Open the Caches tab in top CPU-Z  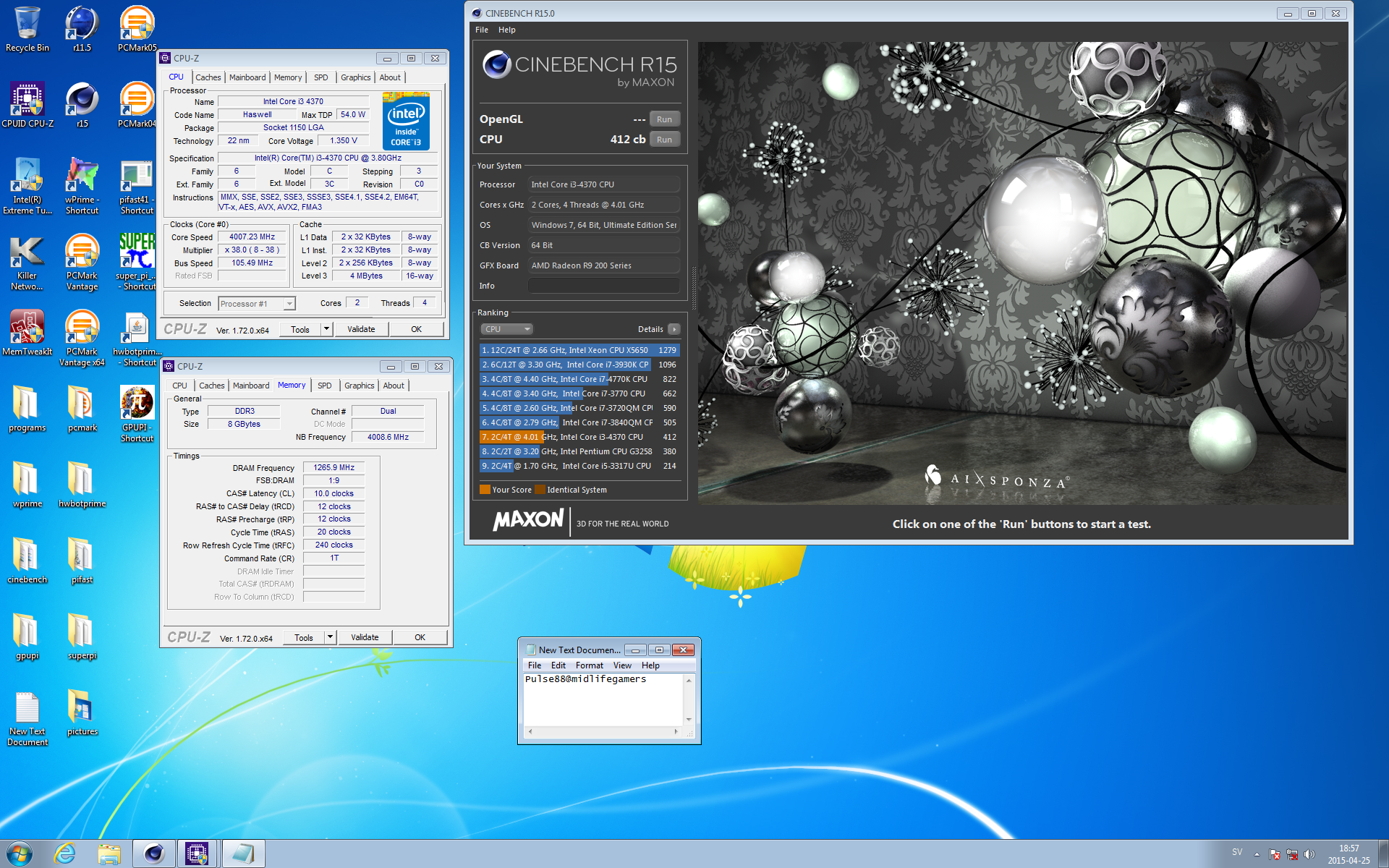pyautogui.click(x=208, y=77)
